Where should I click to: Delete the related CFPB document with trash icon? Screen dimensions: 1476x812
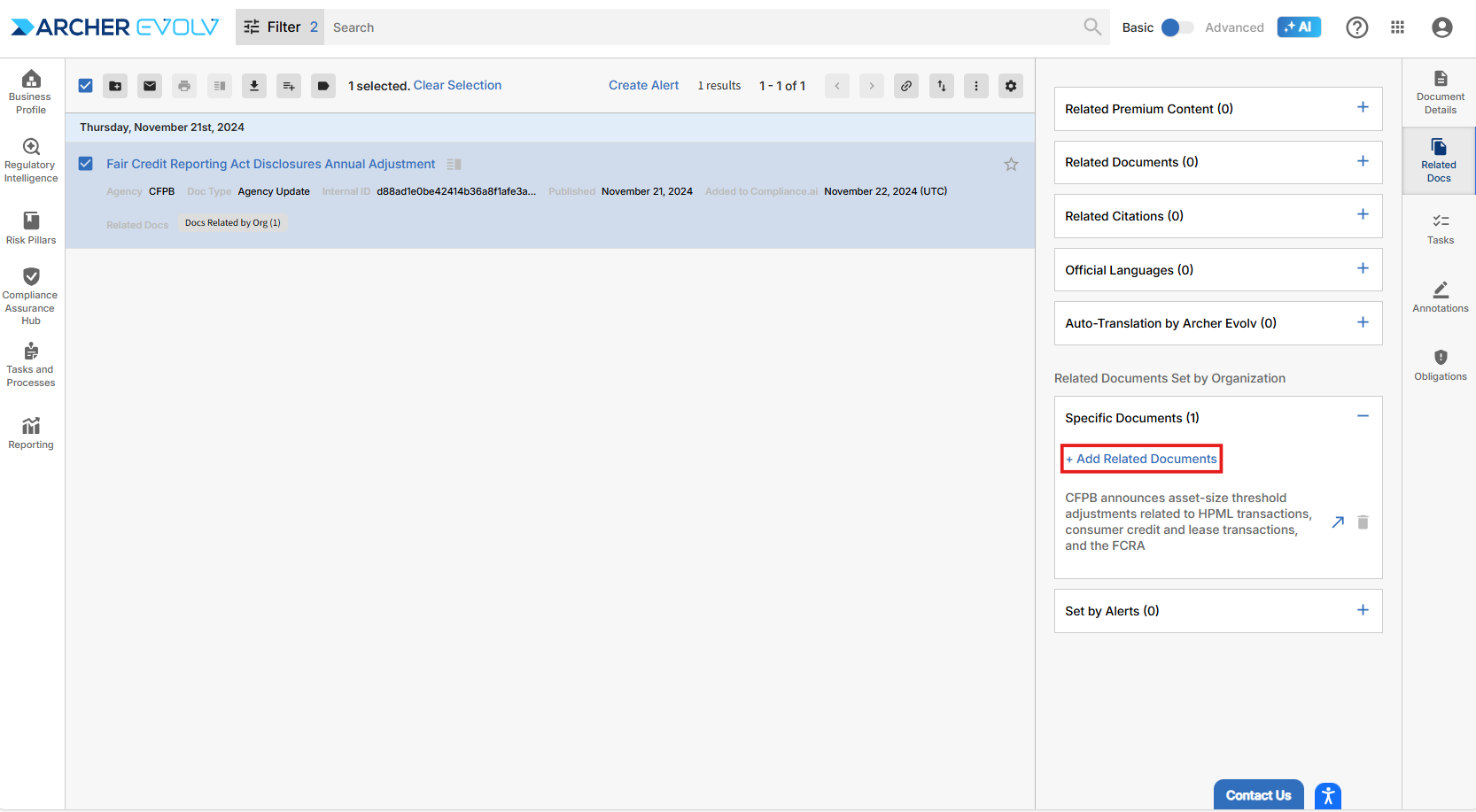[1363, 522]
